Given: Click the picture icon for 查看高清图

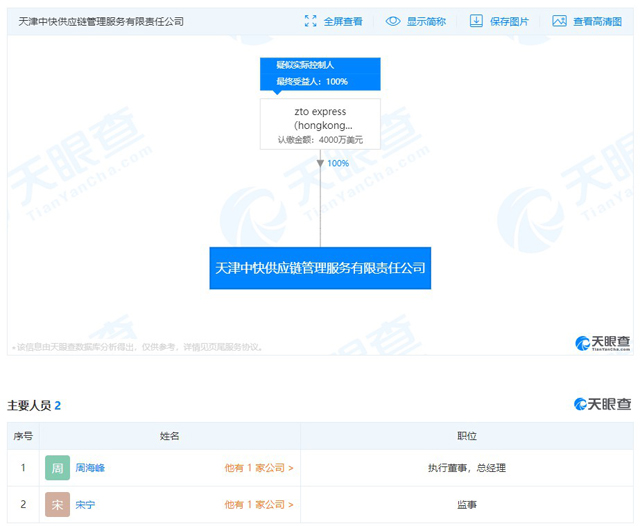Looking at the screenshot, I should point(559,21).
